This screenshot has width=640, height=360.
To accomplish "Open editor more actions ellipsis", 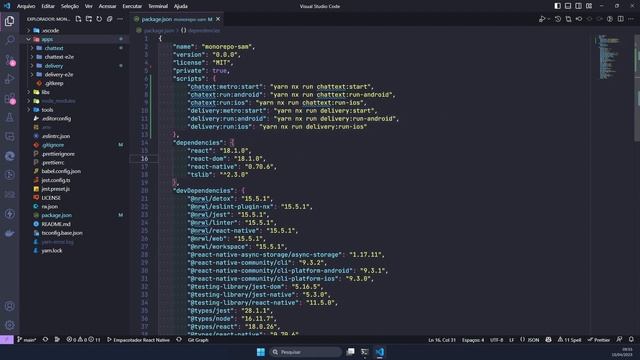I will [631, 19].
